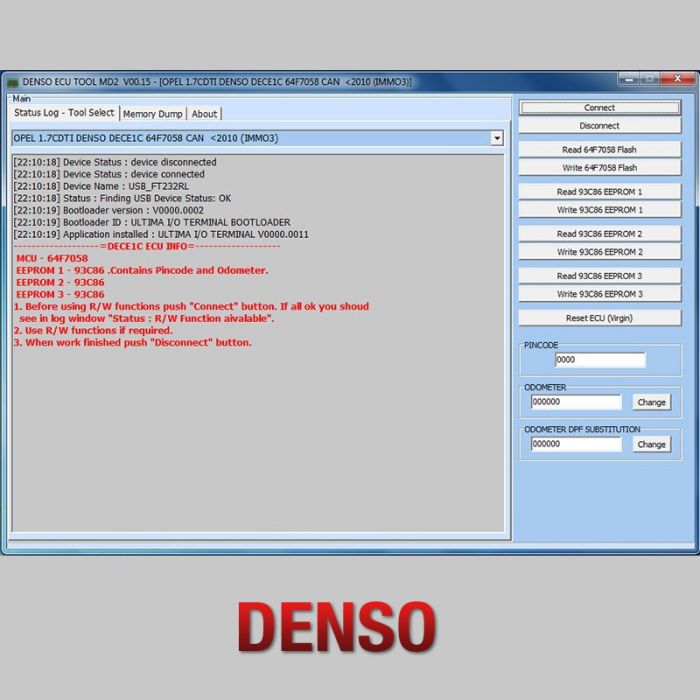700x700 pixels.
Task: Minimize the DENSO ECU TOOL window
Action: 629,79
